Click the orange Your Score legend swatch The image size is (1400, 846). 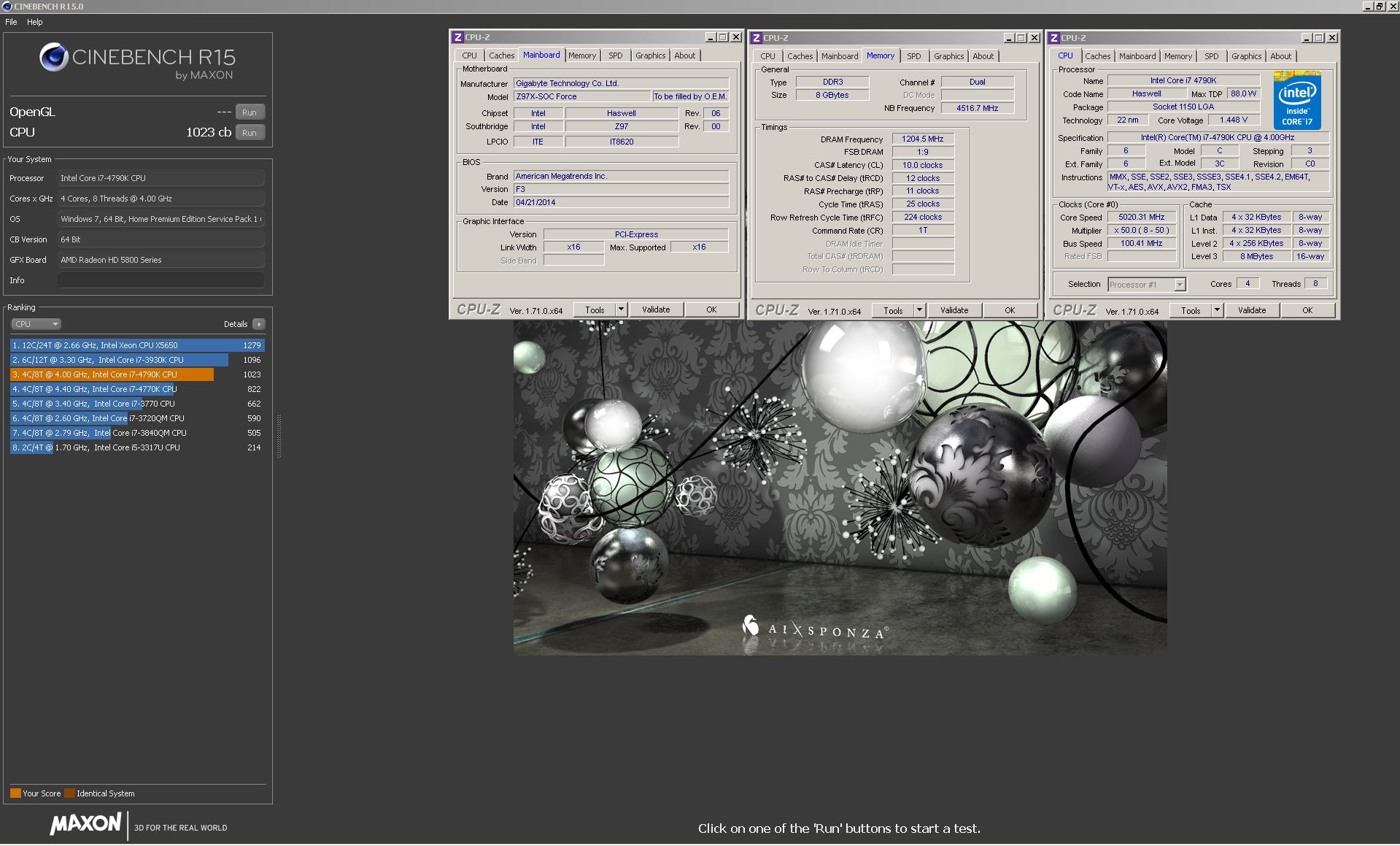pyautogui.click(x=15, y=793)
